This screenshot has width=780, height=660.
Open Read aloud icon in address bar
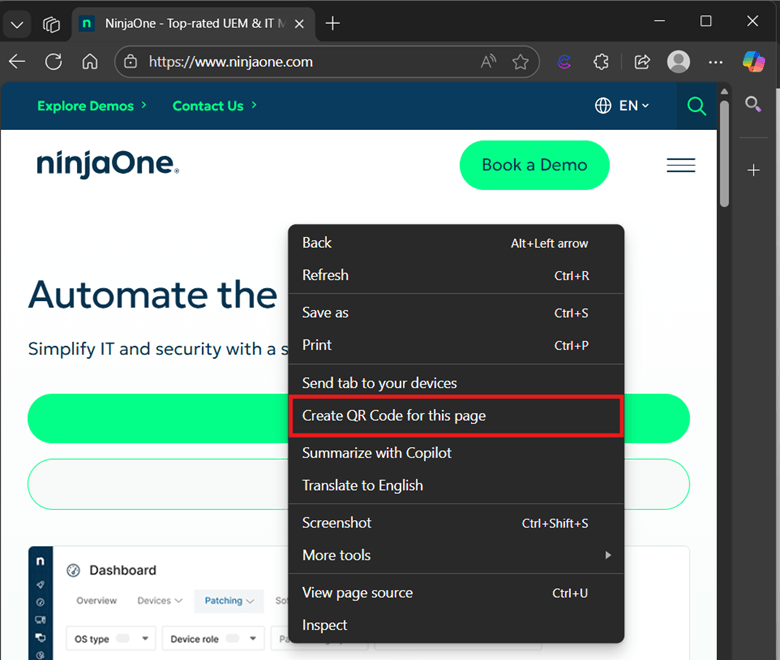(488, 62)
